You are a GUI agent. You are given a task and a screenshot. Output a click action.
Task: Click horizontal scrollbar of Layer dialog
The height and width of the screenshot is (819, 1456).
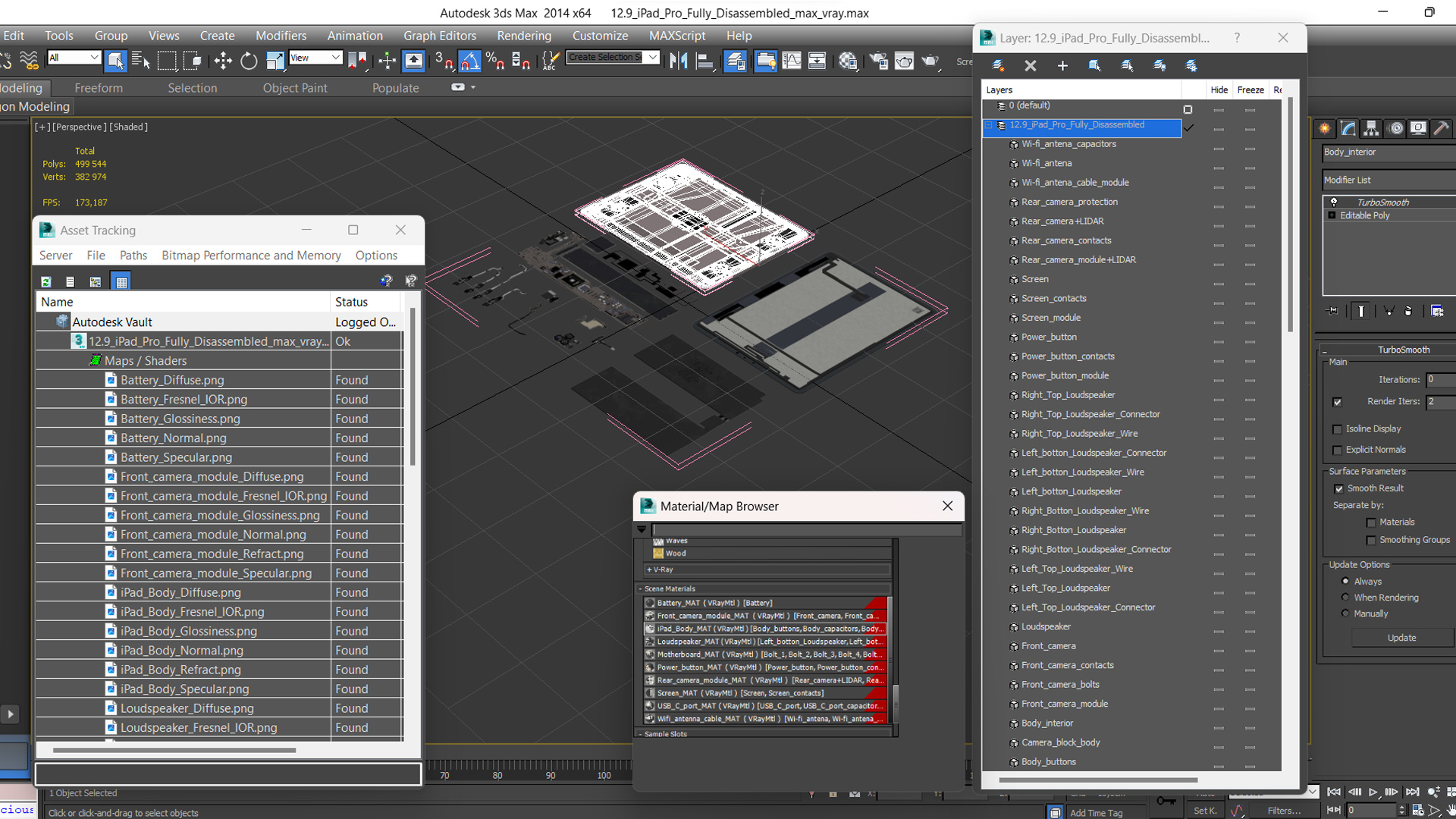click(1098, 780)
